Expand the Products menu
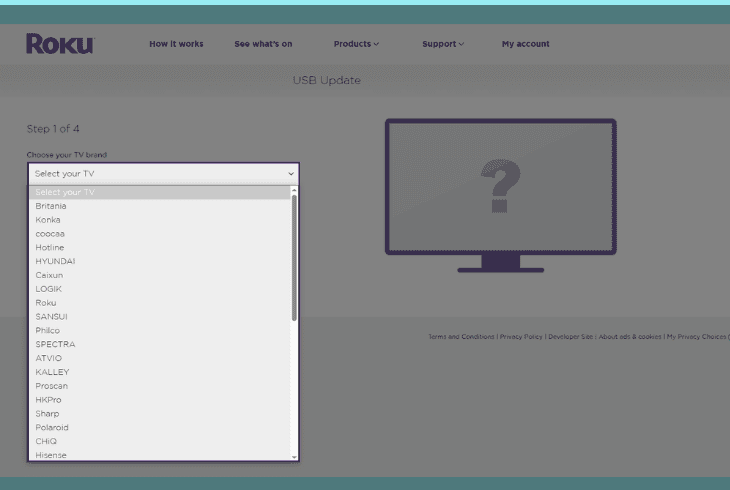This screenshot has height=490, width=730. click(x=356, y=44)
